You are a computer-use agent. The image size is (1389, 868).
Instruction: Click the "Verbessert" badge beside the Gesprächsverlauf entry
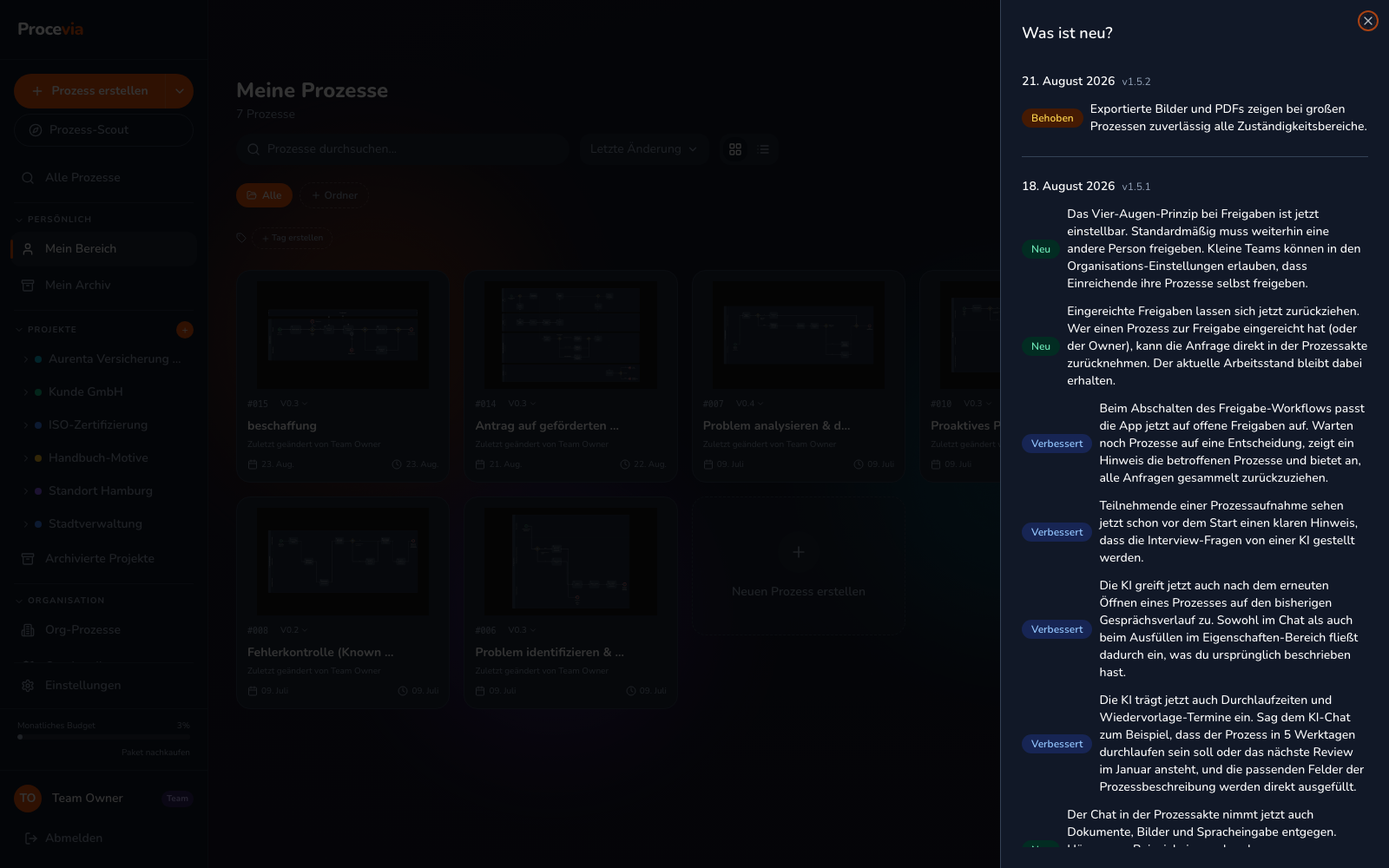click(1057, 629)
